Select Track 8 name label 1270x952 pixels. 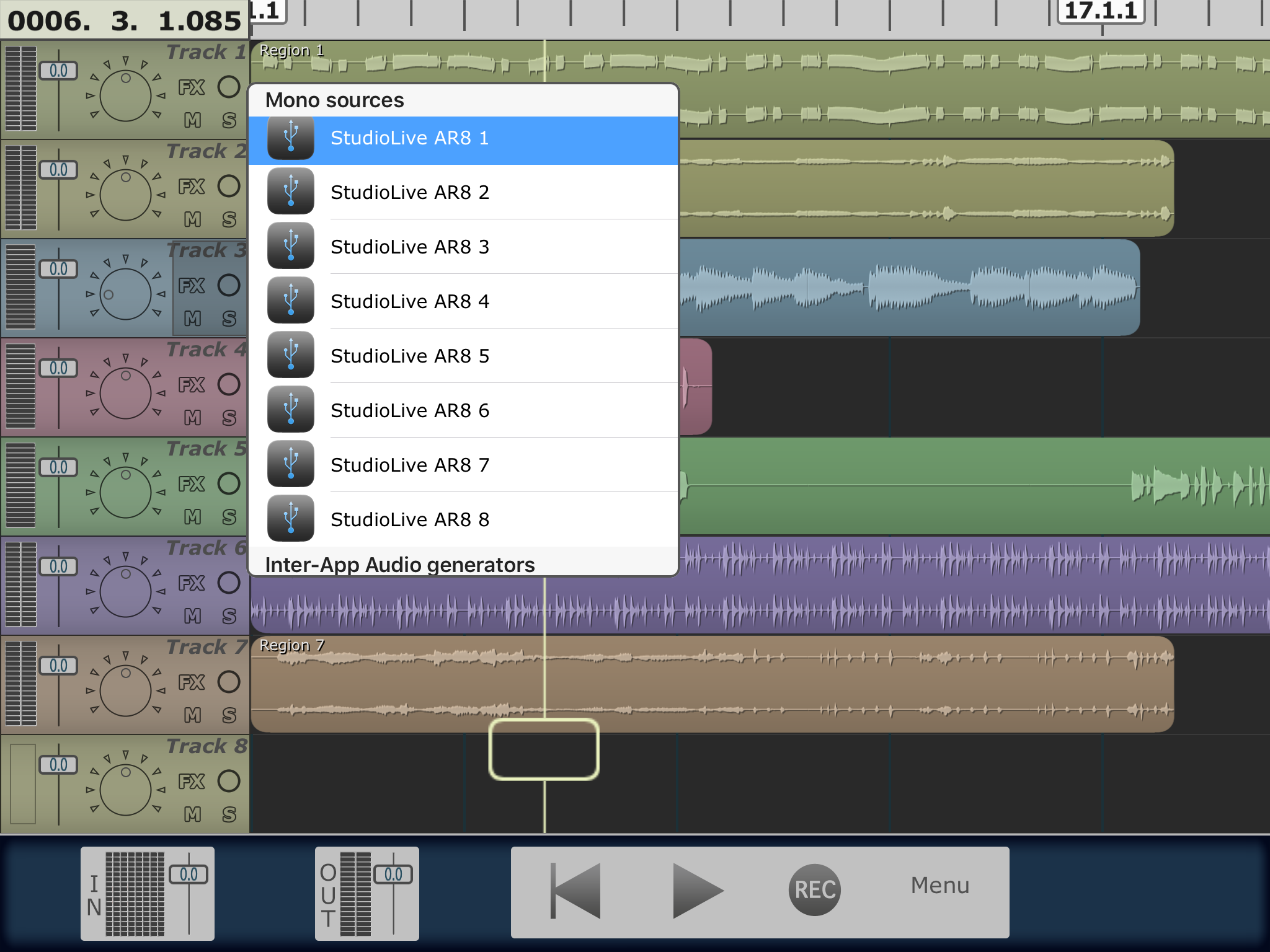206,747
